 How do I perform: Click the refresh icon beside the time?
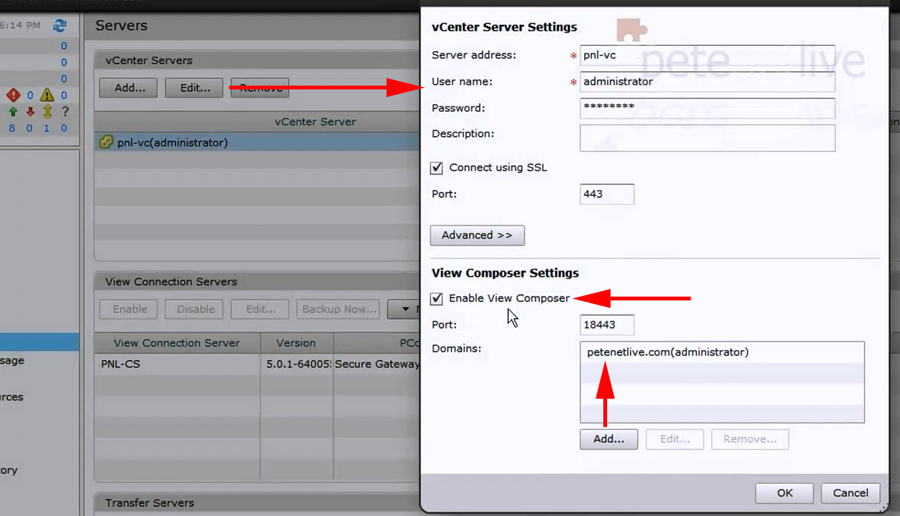pyautogui.click(x=60, y=25)
